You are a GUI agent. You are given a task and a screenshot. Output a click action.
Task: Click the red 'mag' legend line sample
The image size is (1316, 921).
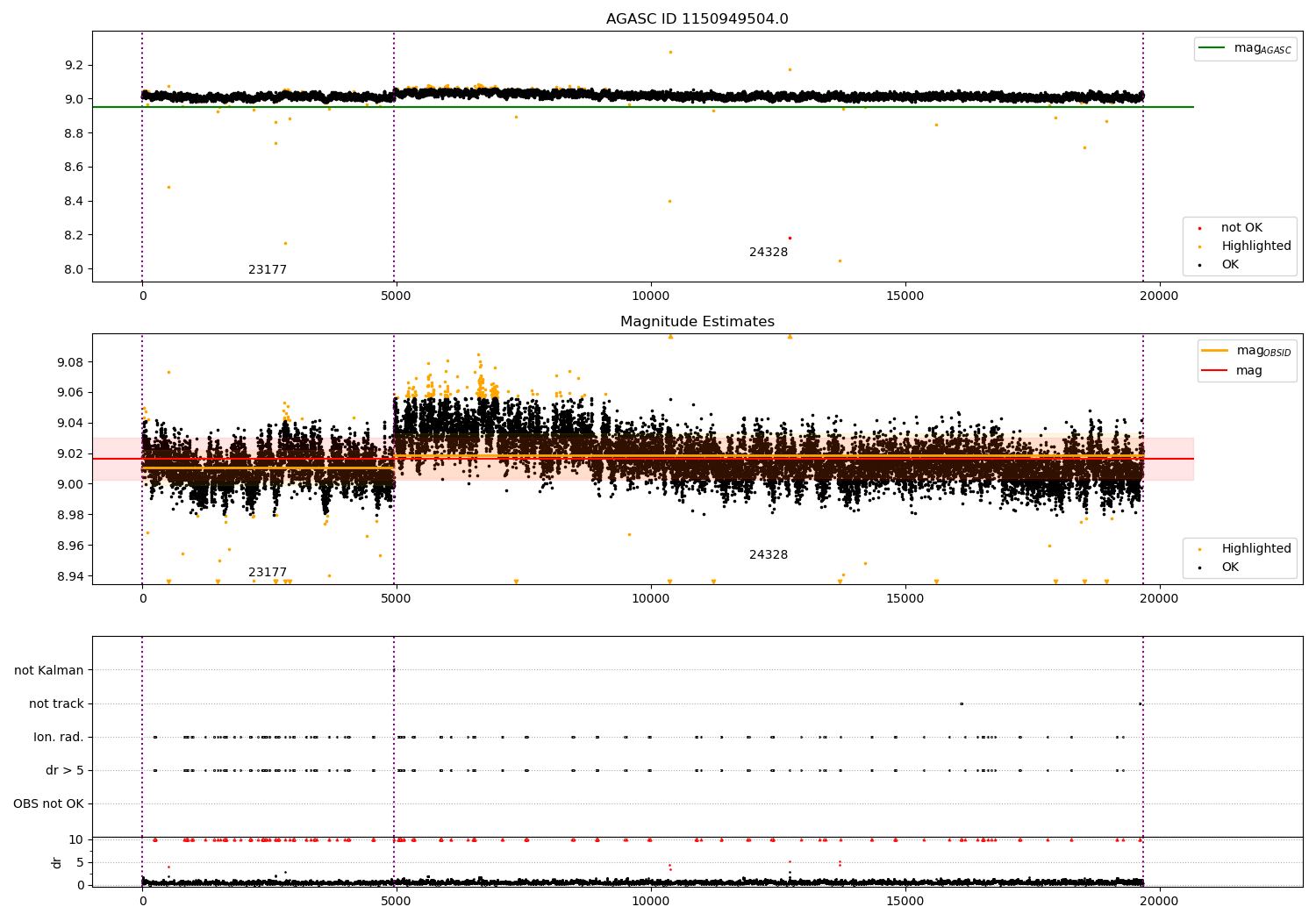pos(1214,370)
